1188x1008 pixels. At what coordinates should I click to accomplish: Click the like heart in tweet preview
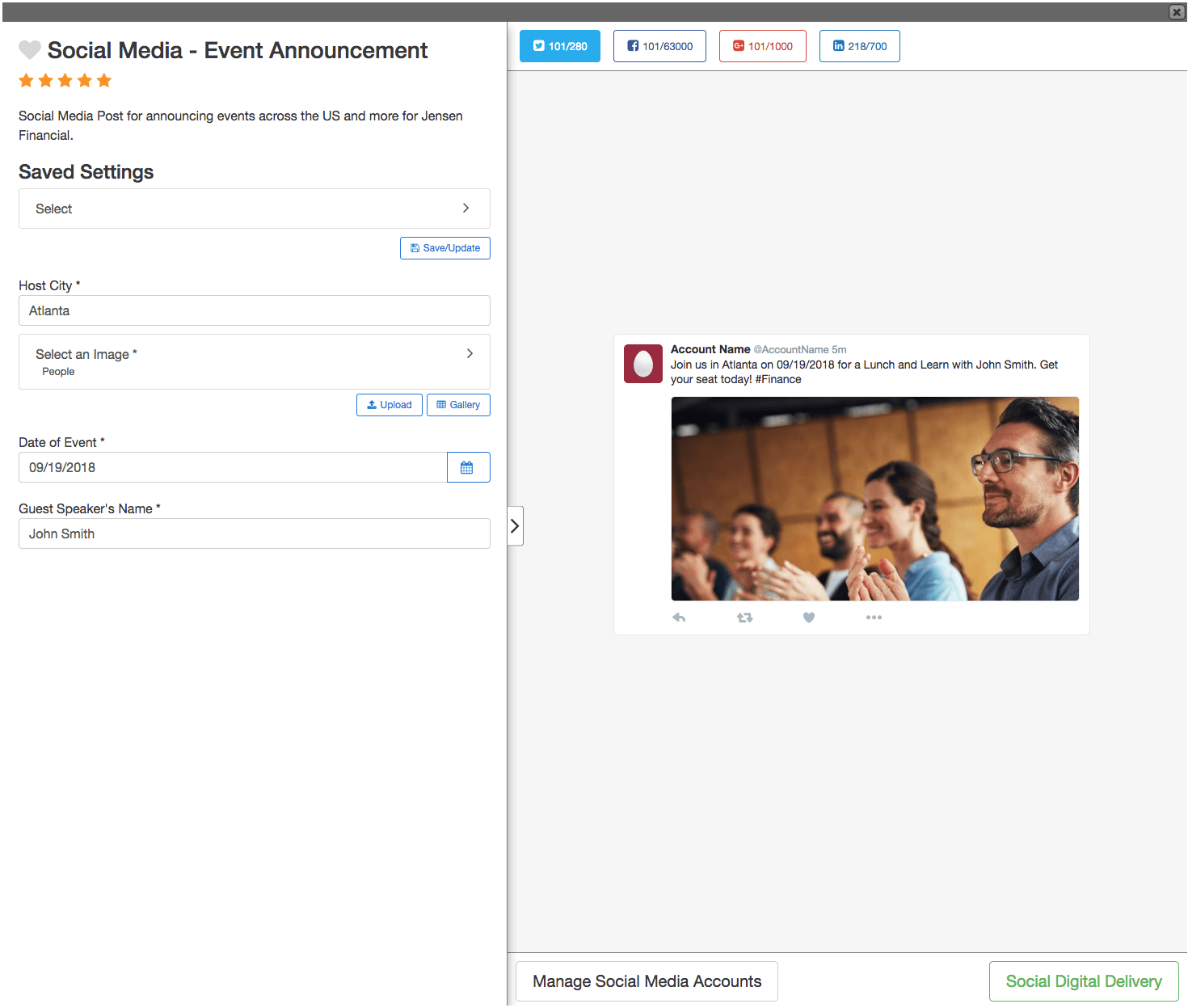809,618
